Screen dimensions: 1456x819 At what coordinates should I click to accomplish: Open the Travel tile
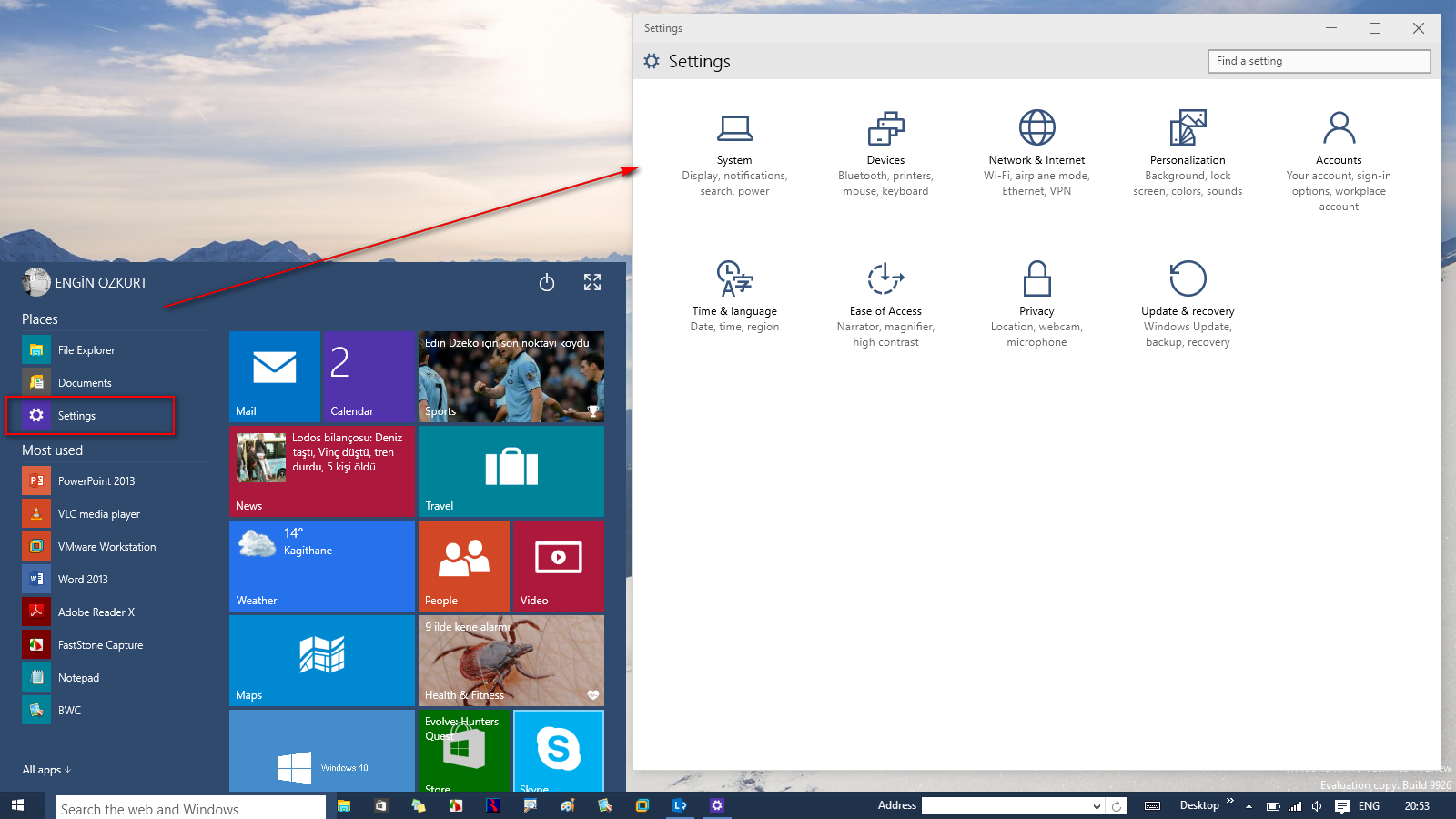(511, 471)
